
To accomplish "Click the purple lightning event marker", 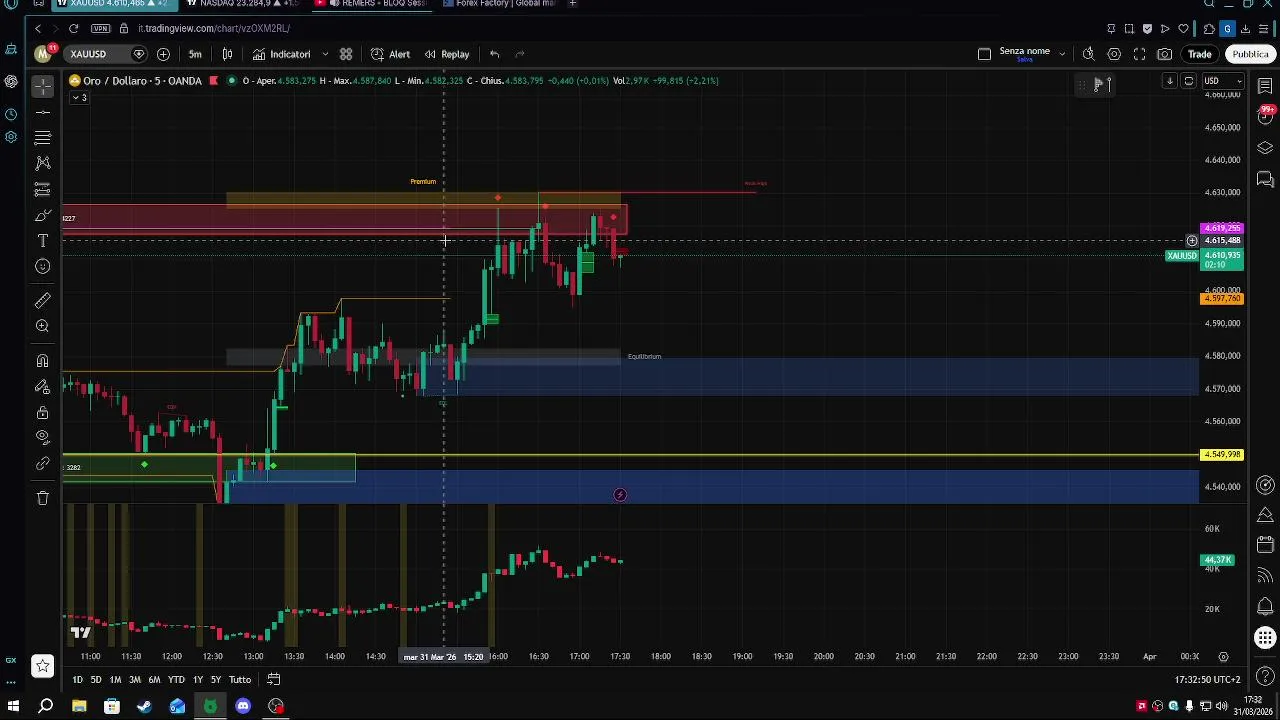I will coord(620,495).
